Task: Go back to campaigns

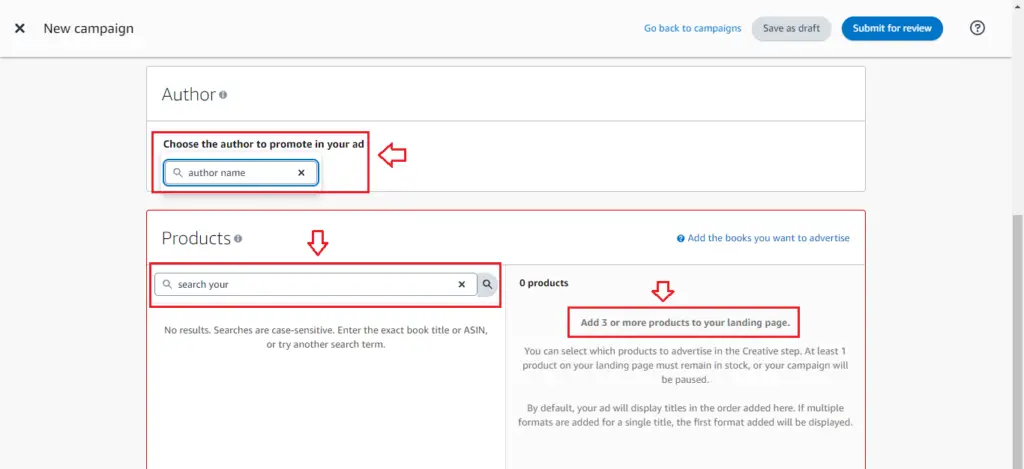Action: tap(692, 28)
